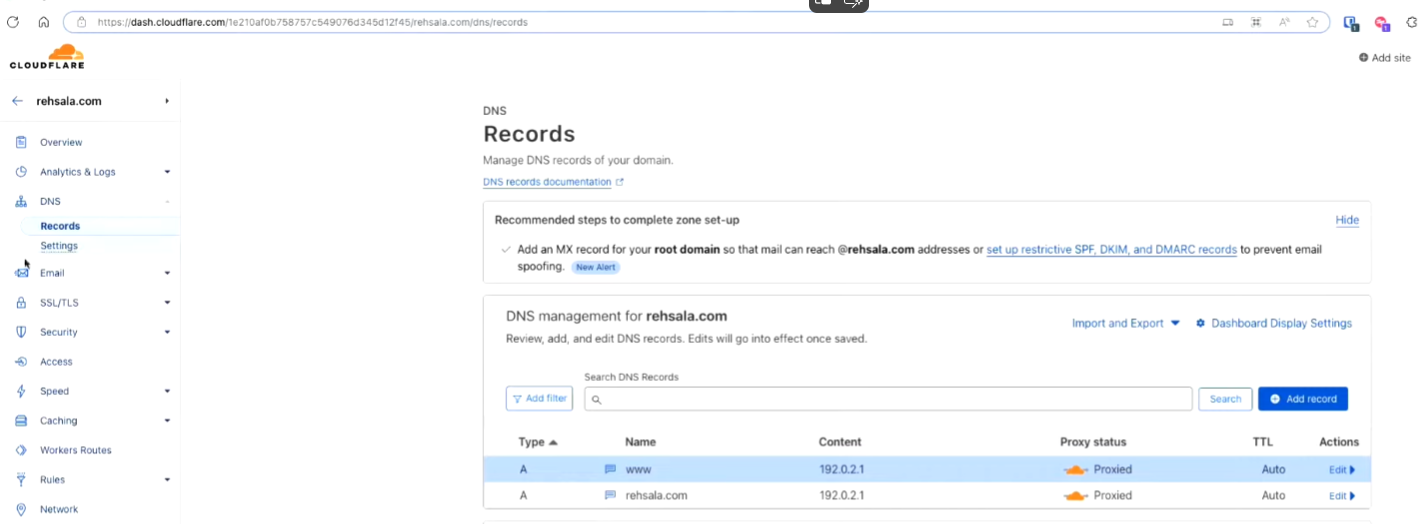The height and width of the screenshot is (524, 1426).
Task: Click the browser refresh icon
Action: pos(13,22)
